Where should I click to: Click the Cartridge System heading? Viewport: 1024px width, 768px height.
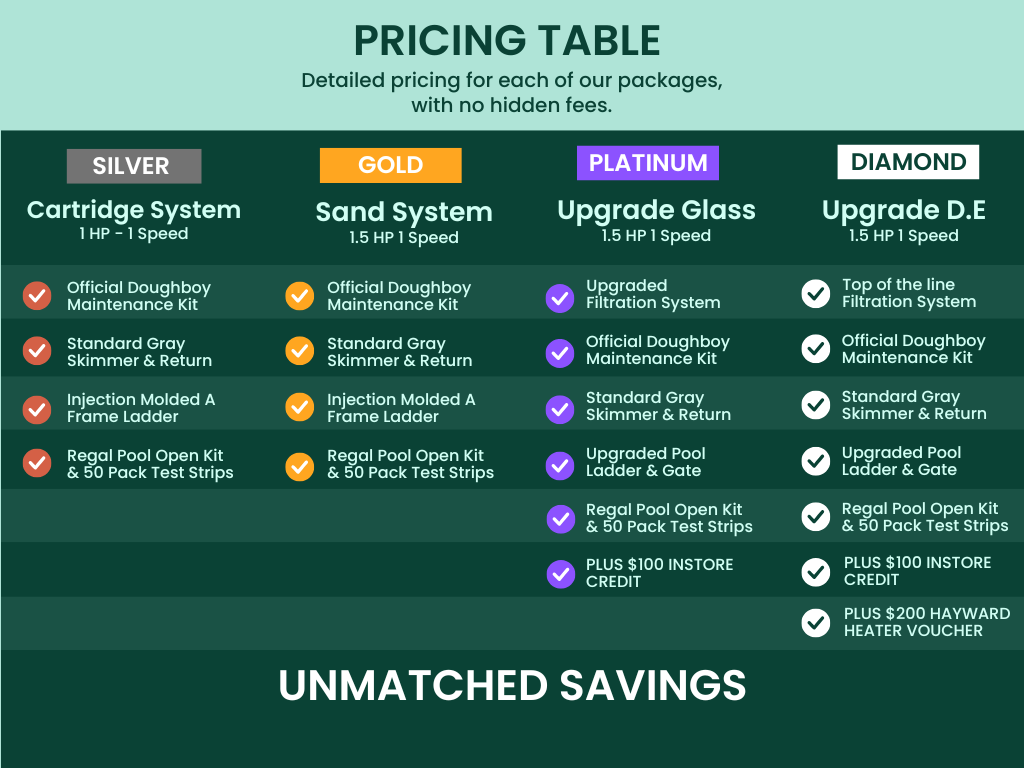(x=134, y=210)
